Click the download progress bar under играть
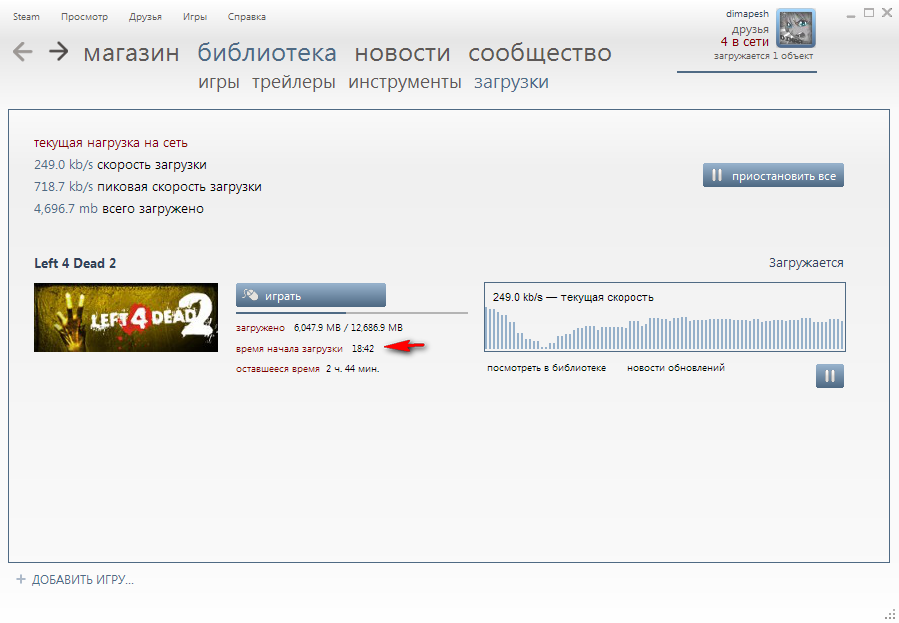Viewport: 899px width, 623px height. (351, 313)
